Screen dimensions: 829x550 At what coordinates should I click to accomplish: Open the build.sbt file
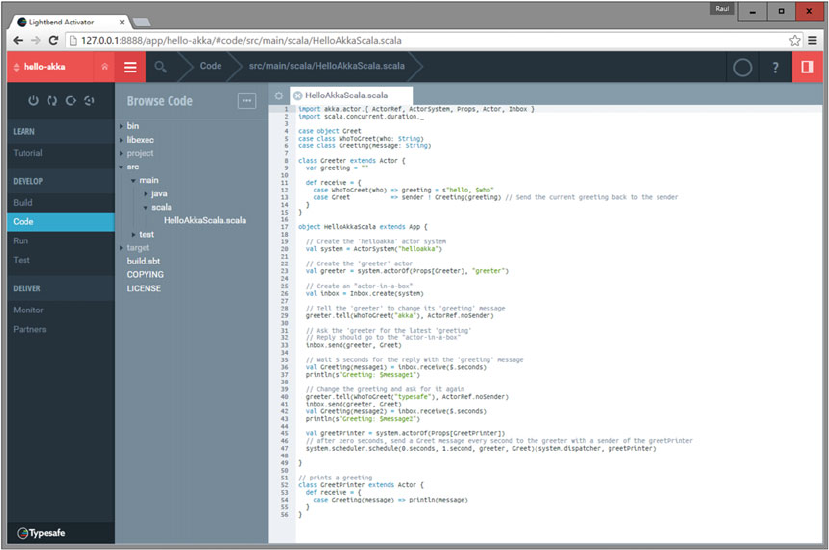point(143,261)
